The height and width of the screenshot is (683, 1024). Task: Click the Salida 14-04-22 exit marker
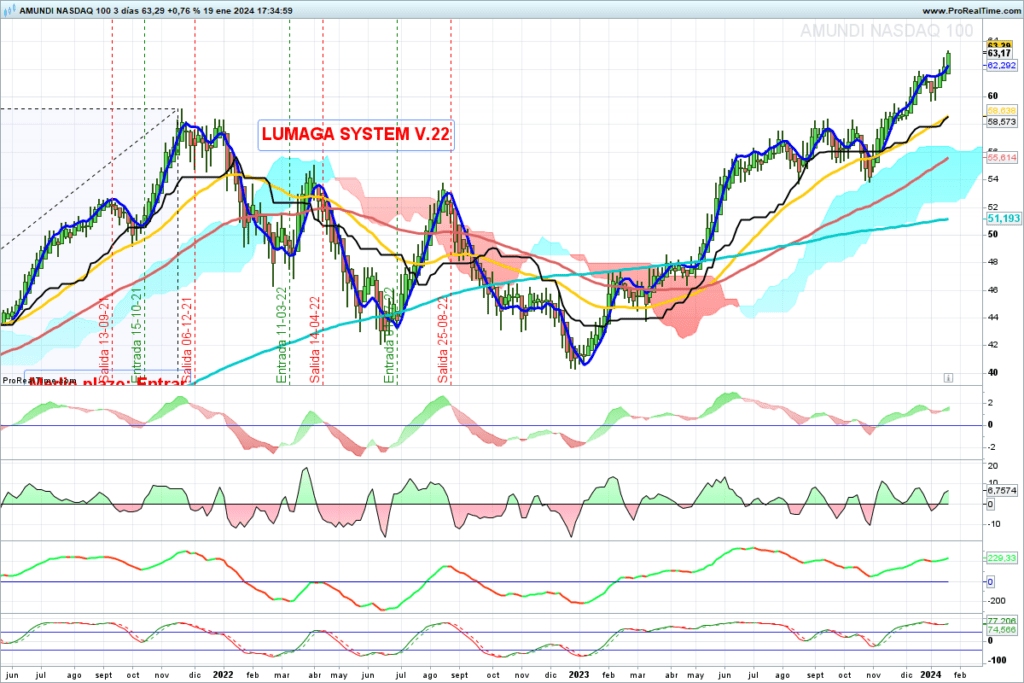click(x=315, y=340)
